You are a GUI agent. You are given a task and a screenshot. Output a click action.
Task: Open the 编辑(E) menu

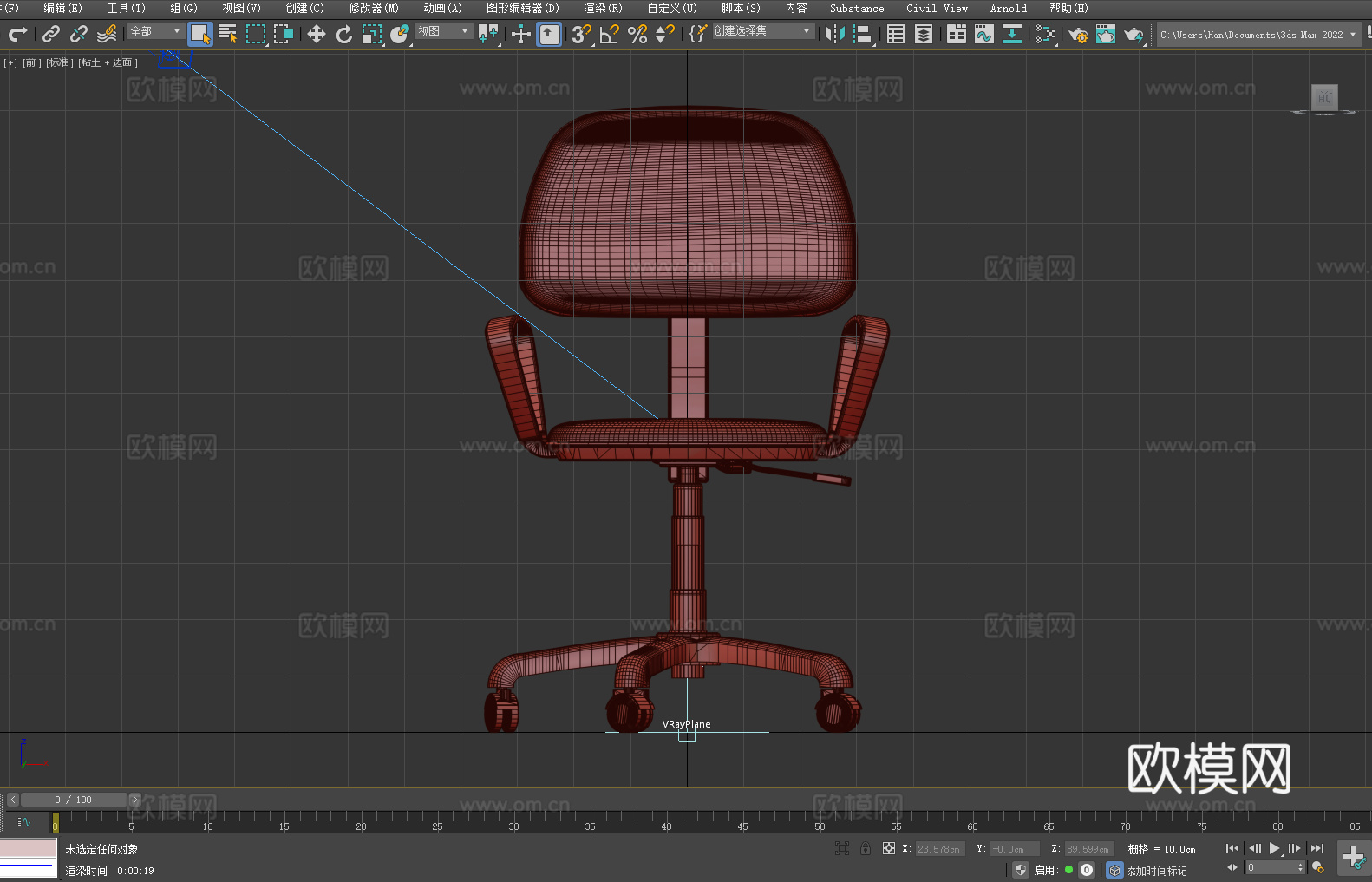(x=62, y=8)
